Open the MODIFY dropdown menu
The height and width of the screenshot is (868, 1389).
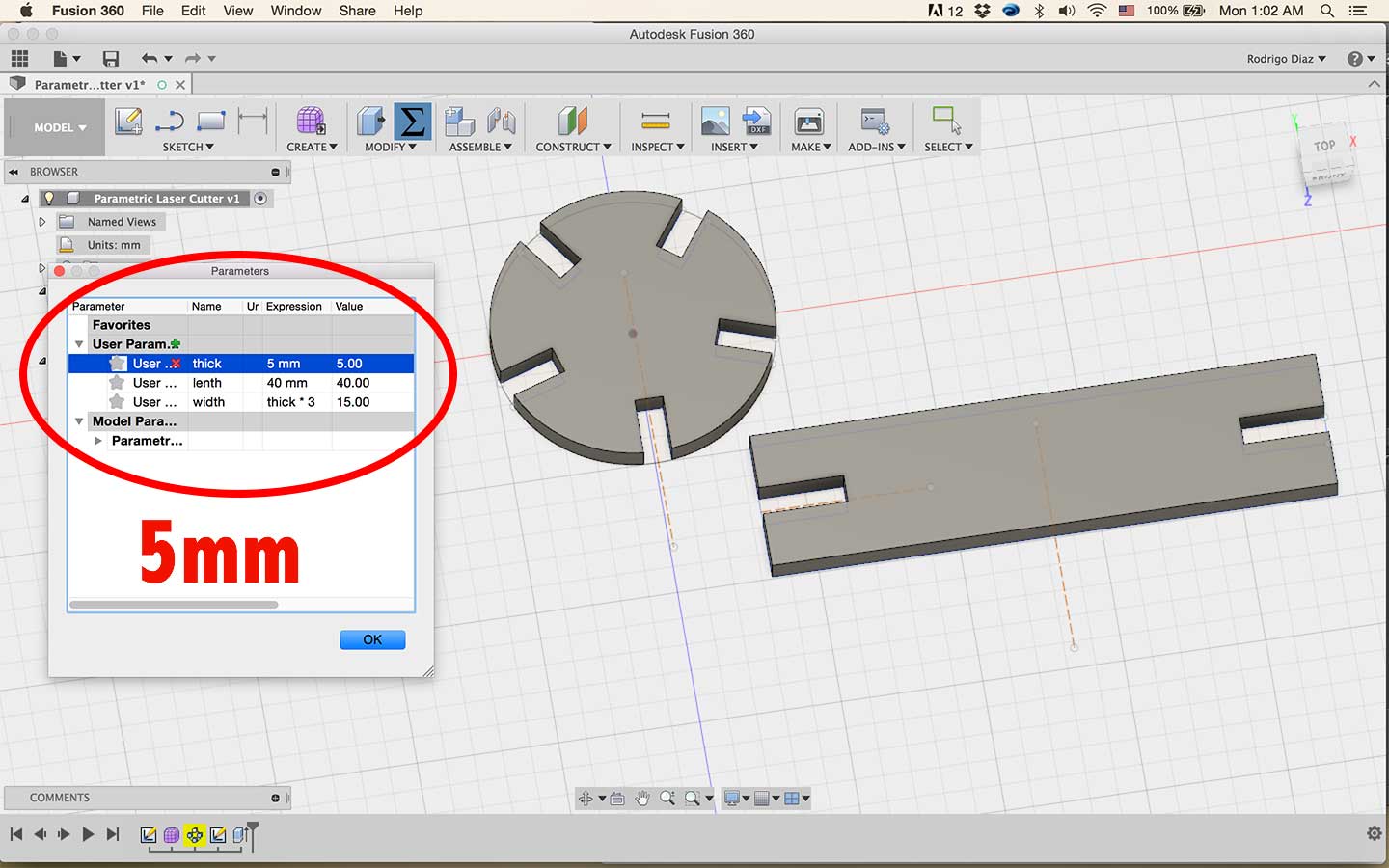[x=391, y=147]
